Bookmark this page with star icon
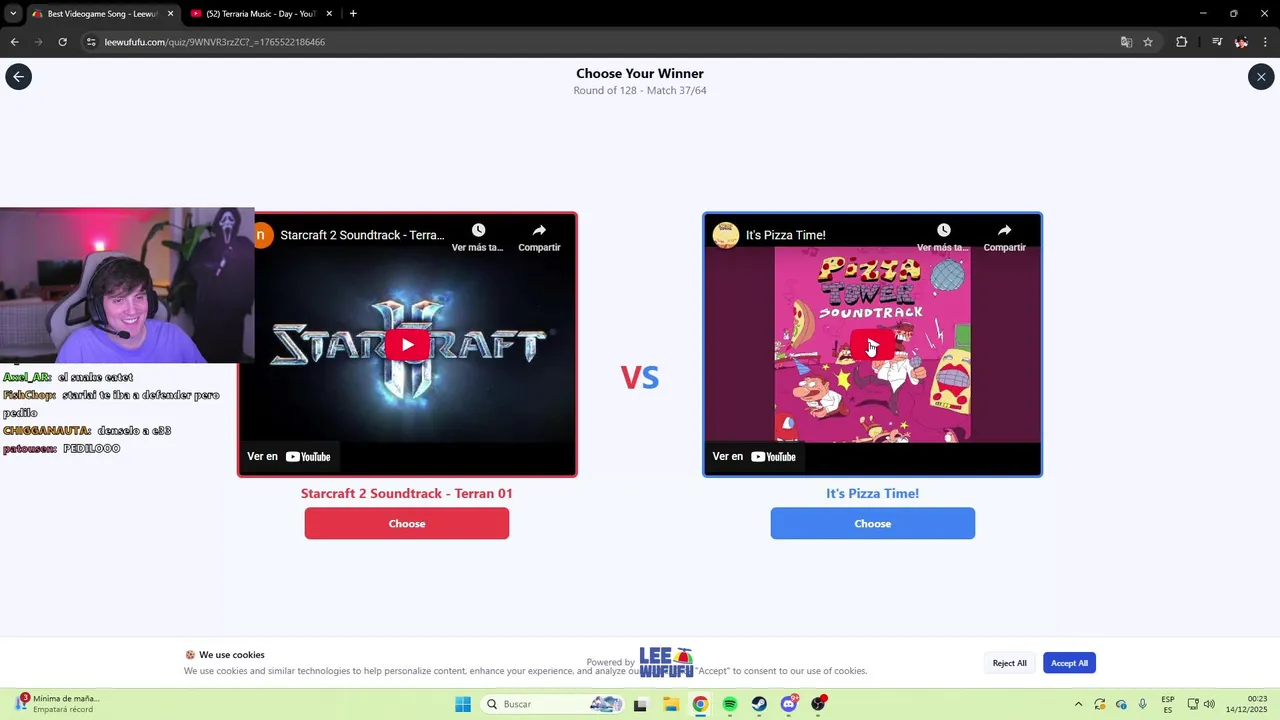The image size is (1280, 720). [x=1148, y=42]
